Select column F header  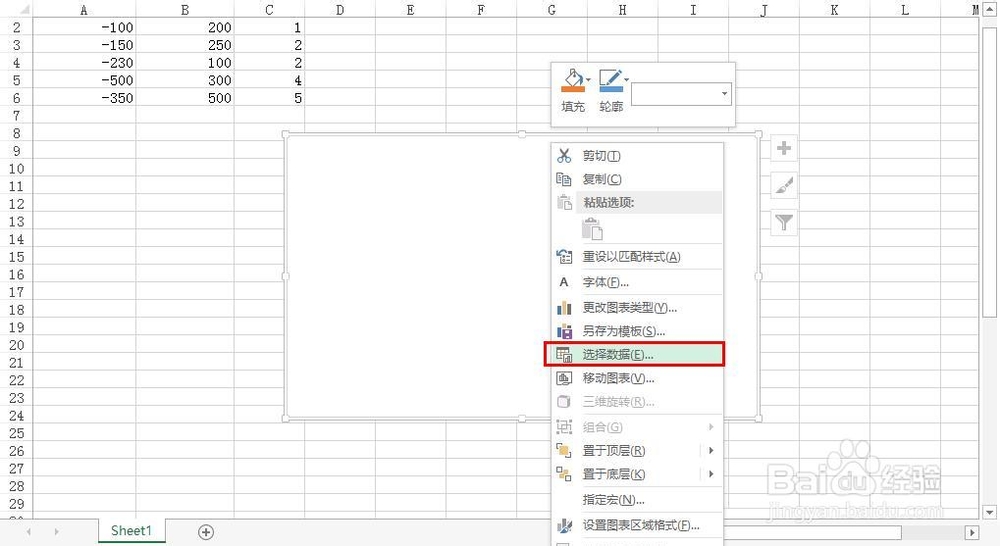[481, 10]
